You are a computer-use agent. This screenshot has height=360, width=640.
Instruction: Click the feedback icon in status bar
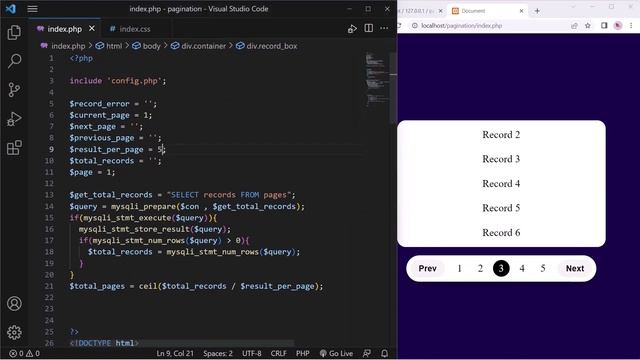pyautogui.click(x=367, y=353)
